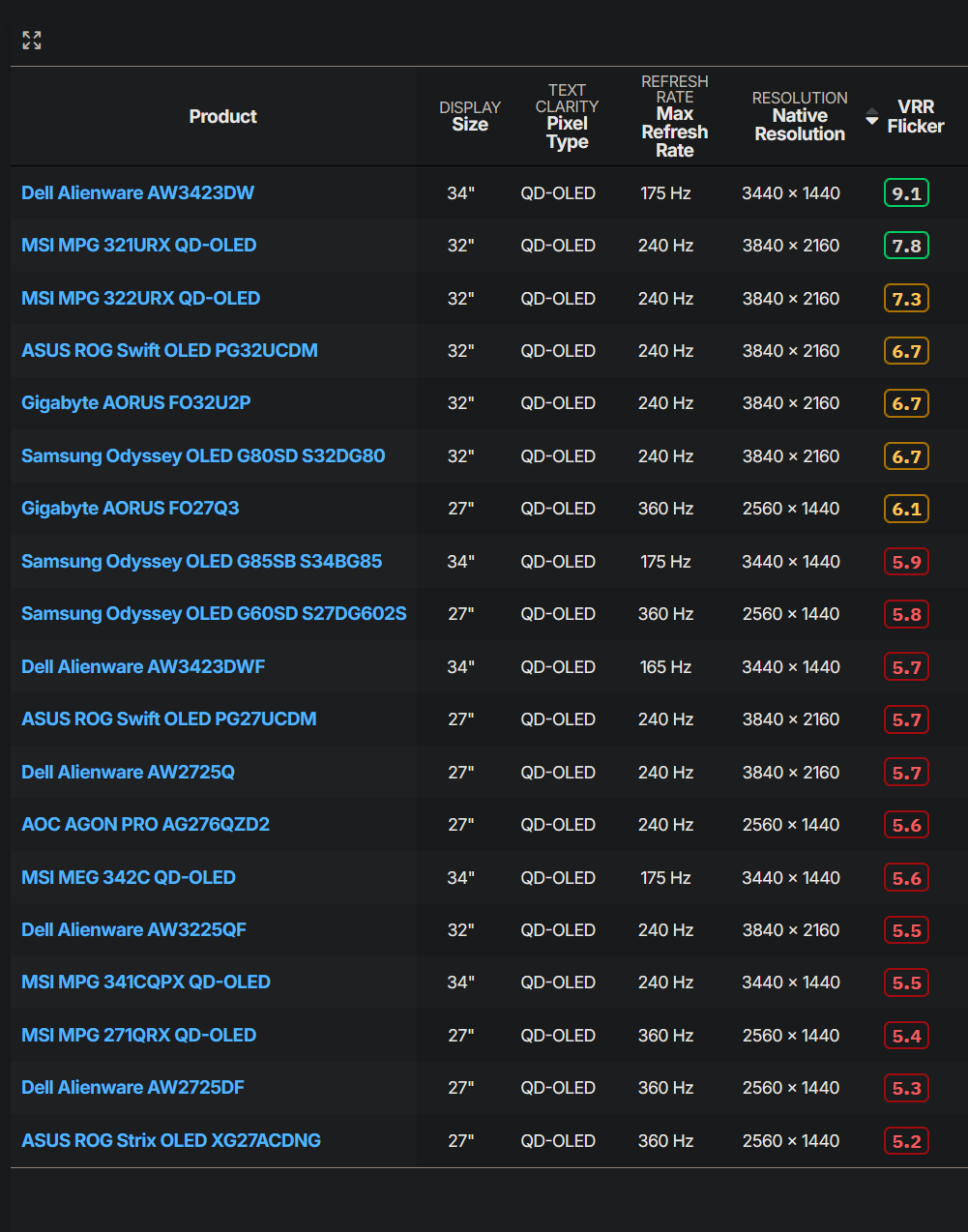
Task: Sort by Native Resolution header
Action: pos(800,116)
